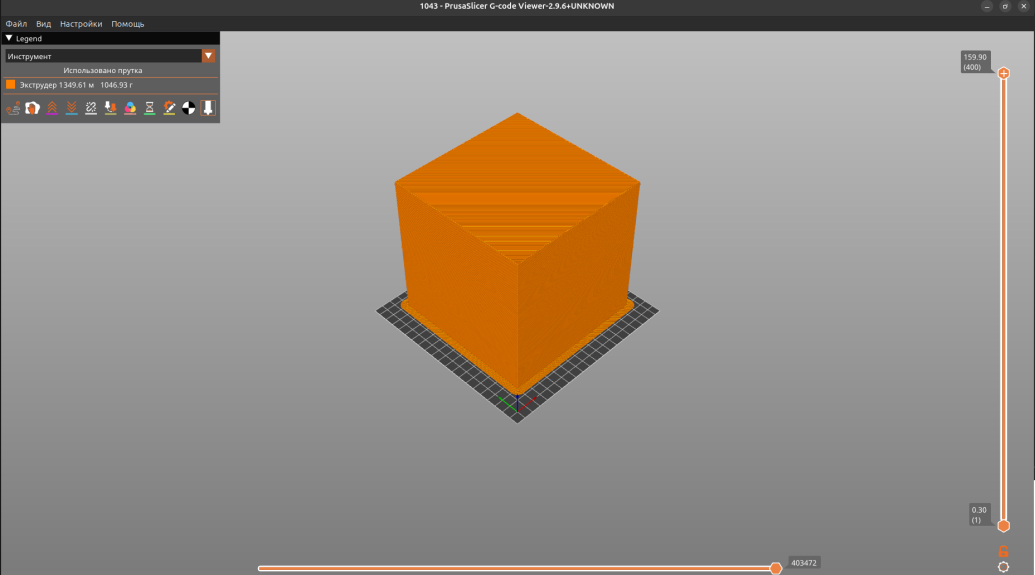
Task: Toggle print pauses hourglass icon
Action: [150, 108]
